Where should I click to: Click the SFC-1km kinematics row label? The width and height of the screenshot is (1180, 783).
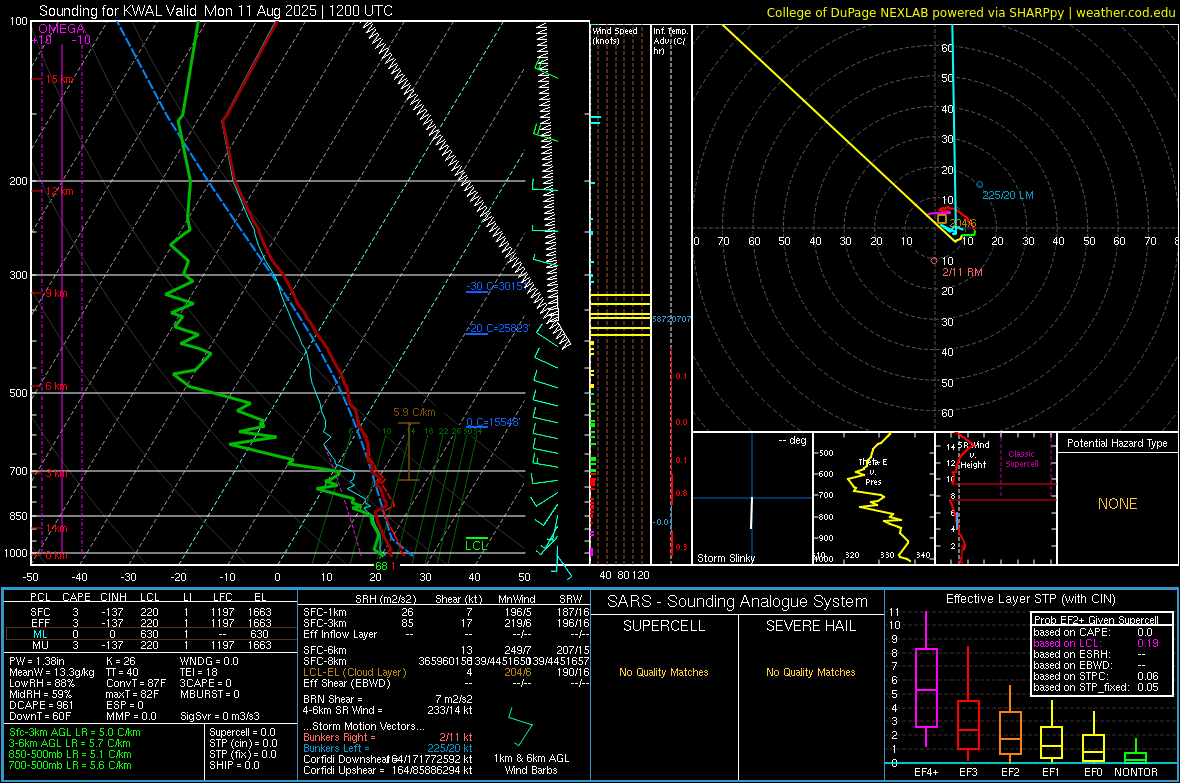pos(325,612)
